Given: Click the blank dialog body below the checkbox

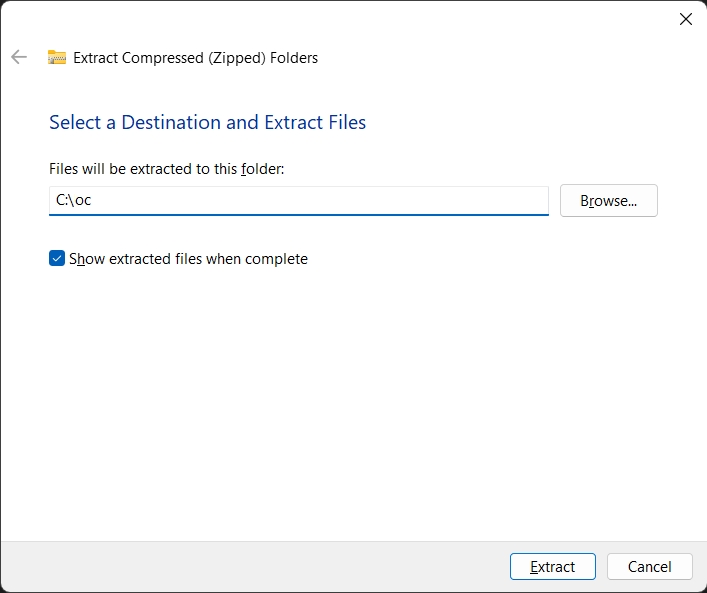Looking at the screenshot, I should [350, 400].
